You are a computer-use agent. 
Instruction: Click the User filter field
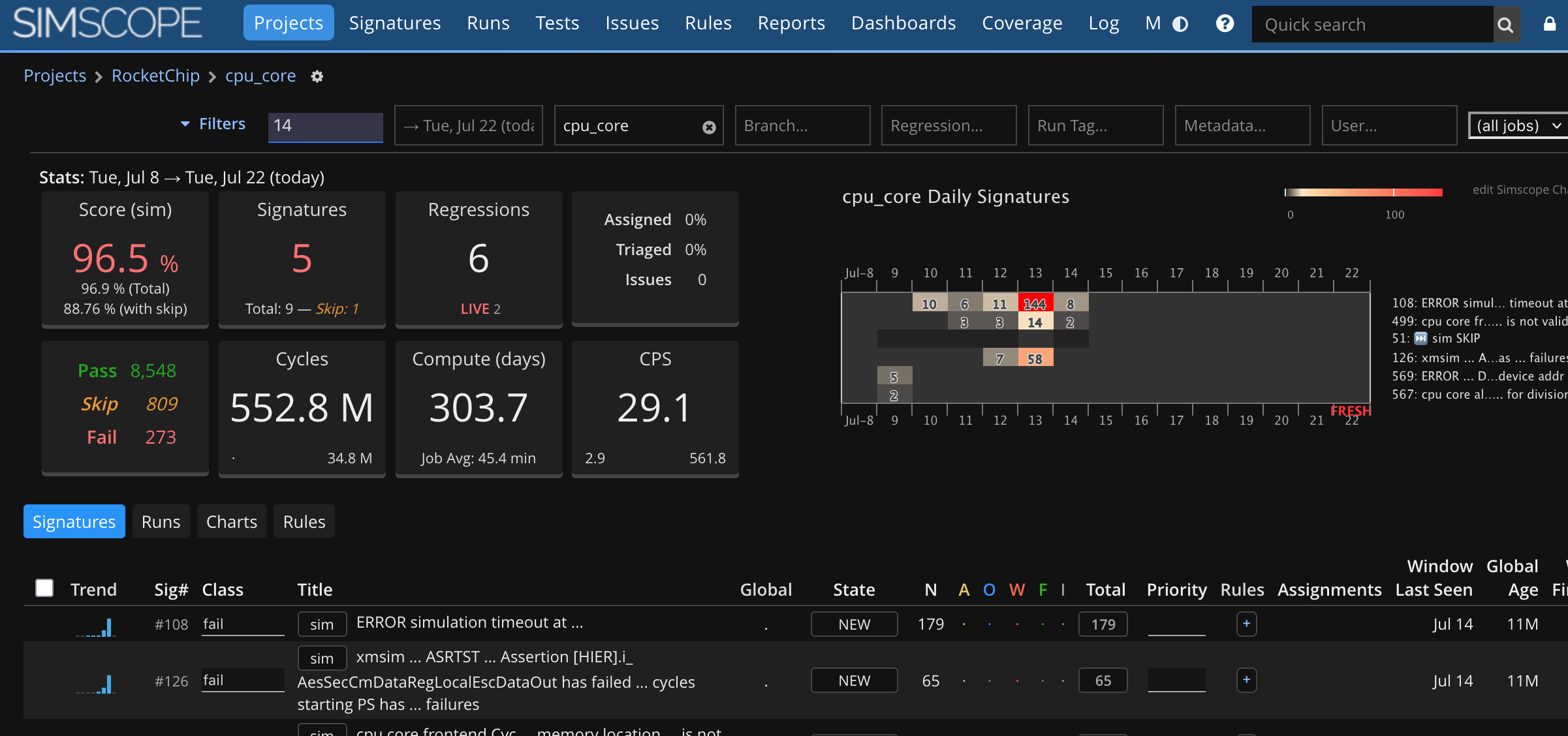pyautogui.click(x=1389, y=125)
